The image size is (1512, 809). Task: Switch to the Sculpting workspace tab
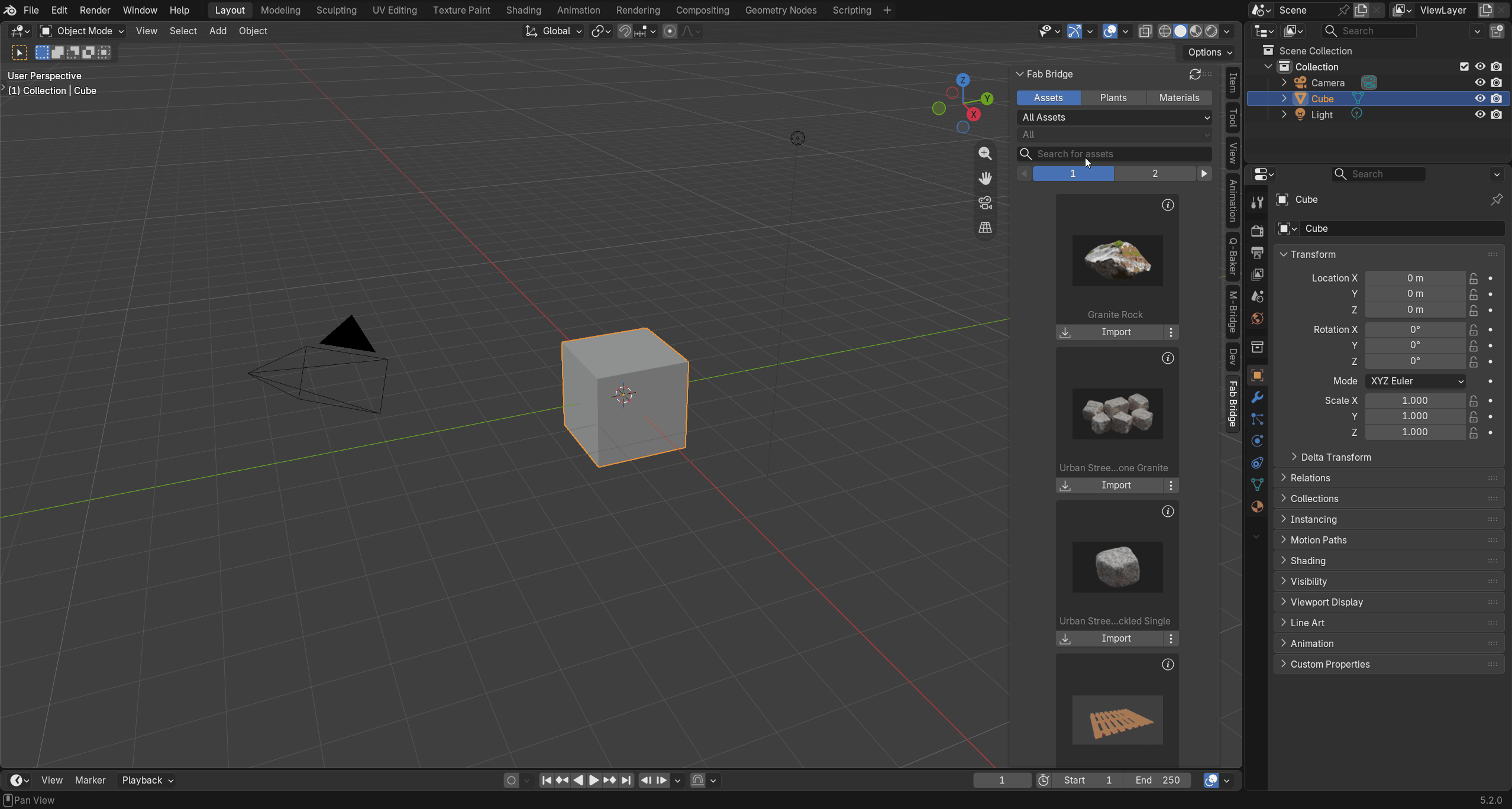tap(336, 10)
